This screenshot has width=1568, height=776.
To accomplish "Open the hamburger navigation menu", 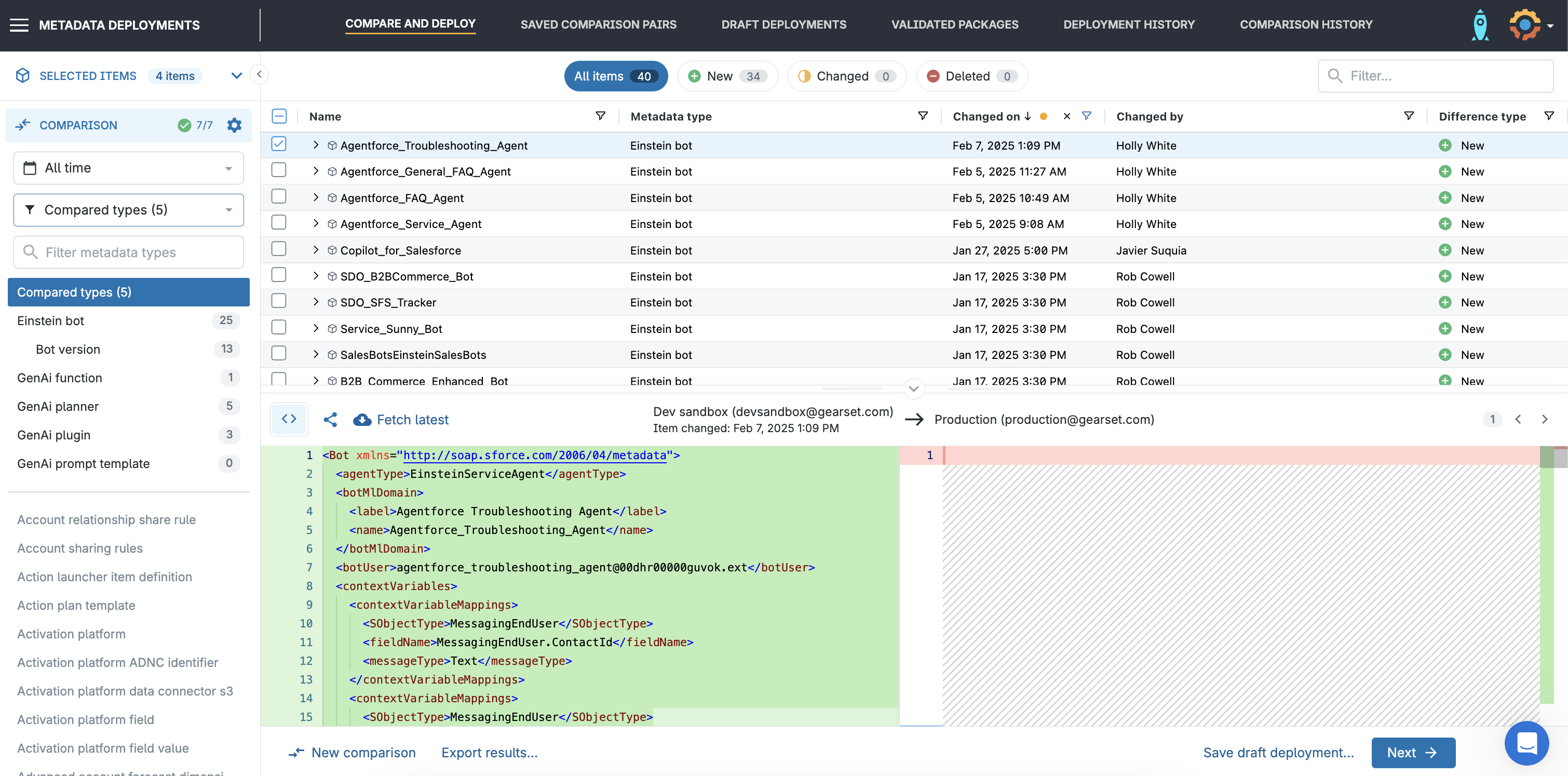I will [x=19, y=25].
